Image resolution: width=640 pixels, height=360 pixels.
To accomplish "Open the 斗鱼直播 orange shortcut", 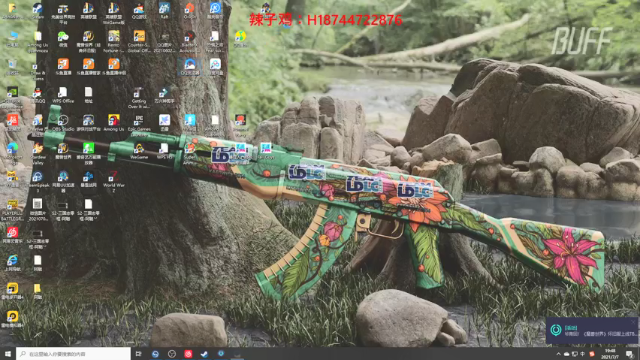I will (63, 67).
